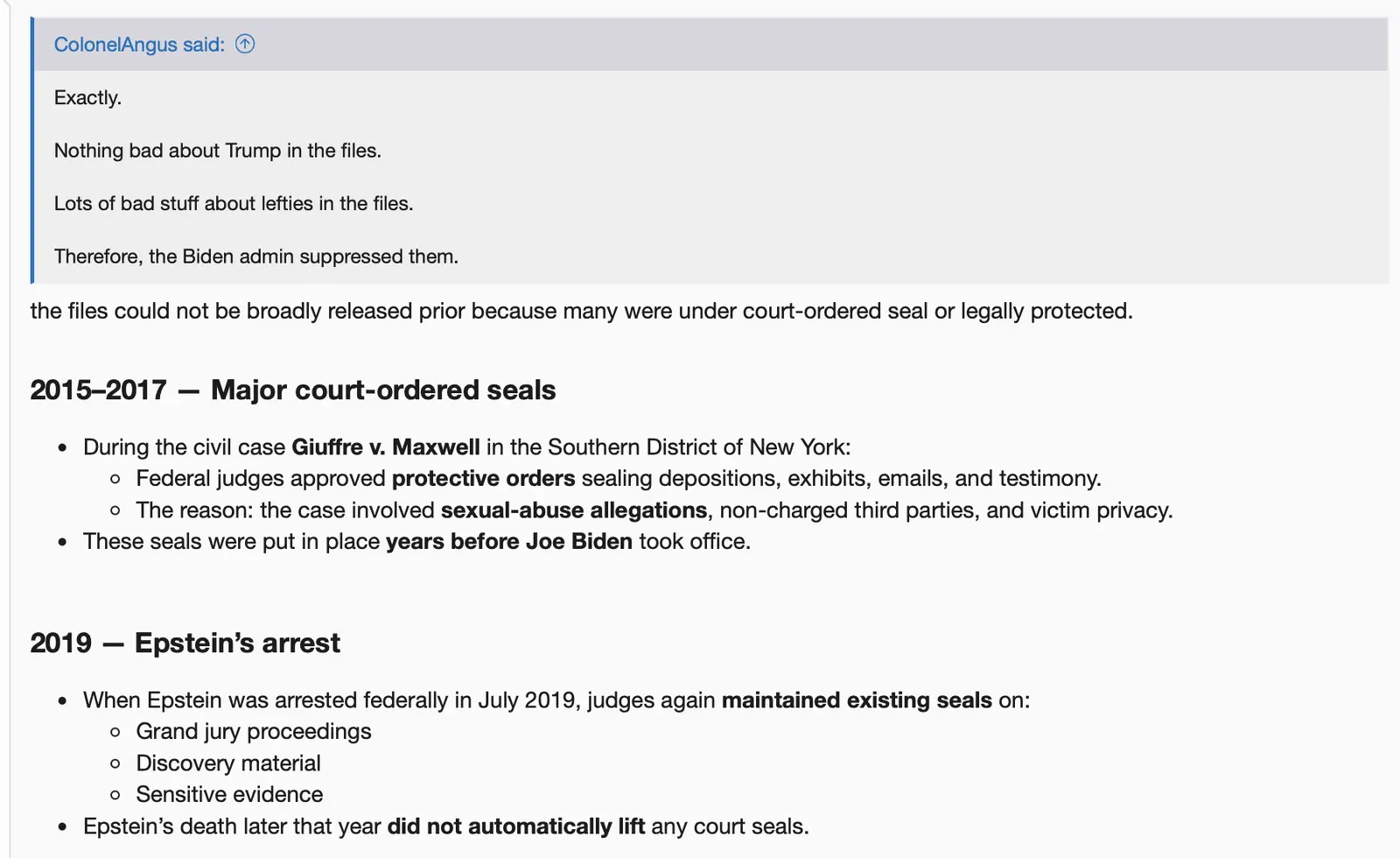Click the bullet item 'Discovery material'
Image resolution: width=1400 pixels, height=858 pixels.
tap(227, 763)
